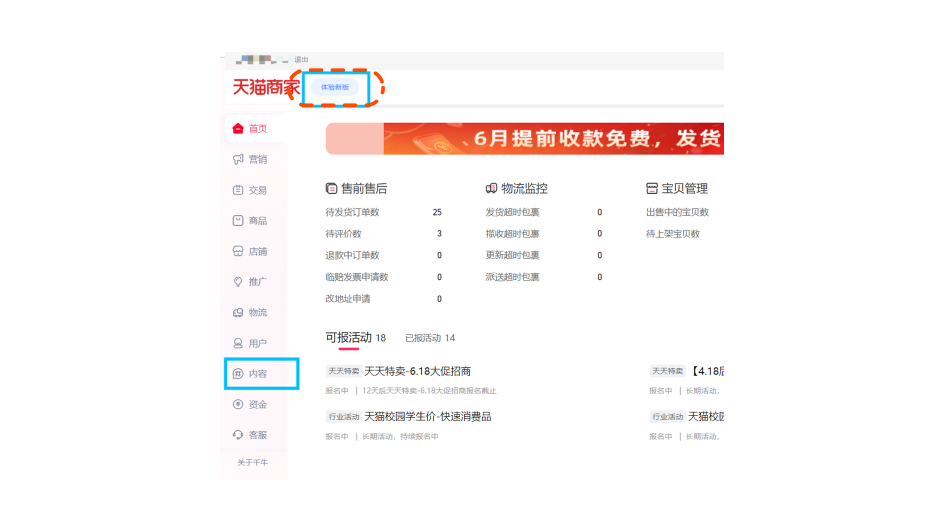This screenshot has height=525, width=946.
Task: Click the 营销 megaphone icon
Action: (x=238, y=159)
